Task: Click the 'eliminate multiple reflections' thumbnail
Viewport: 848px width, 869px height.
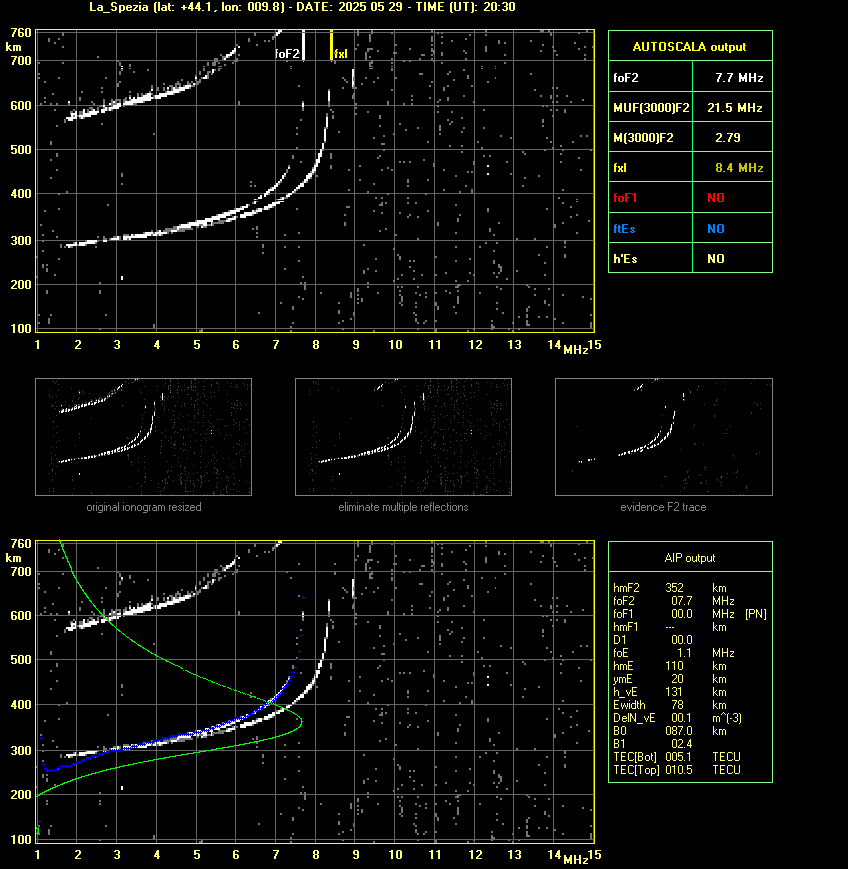Action: coord(403,437)
